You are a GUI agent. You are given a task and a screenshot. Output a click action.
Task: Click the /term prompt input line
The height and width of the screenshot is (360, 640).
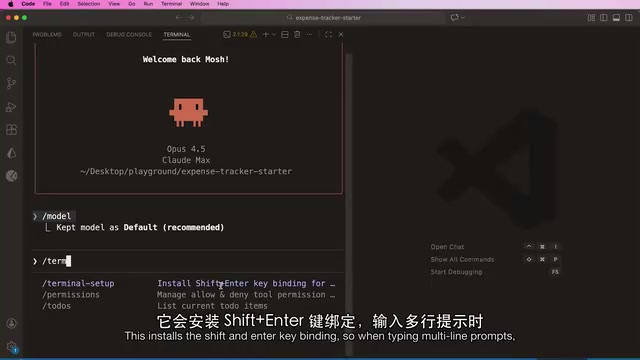(x=188, y=261)
